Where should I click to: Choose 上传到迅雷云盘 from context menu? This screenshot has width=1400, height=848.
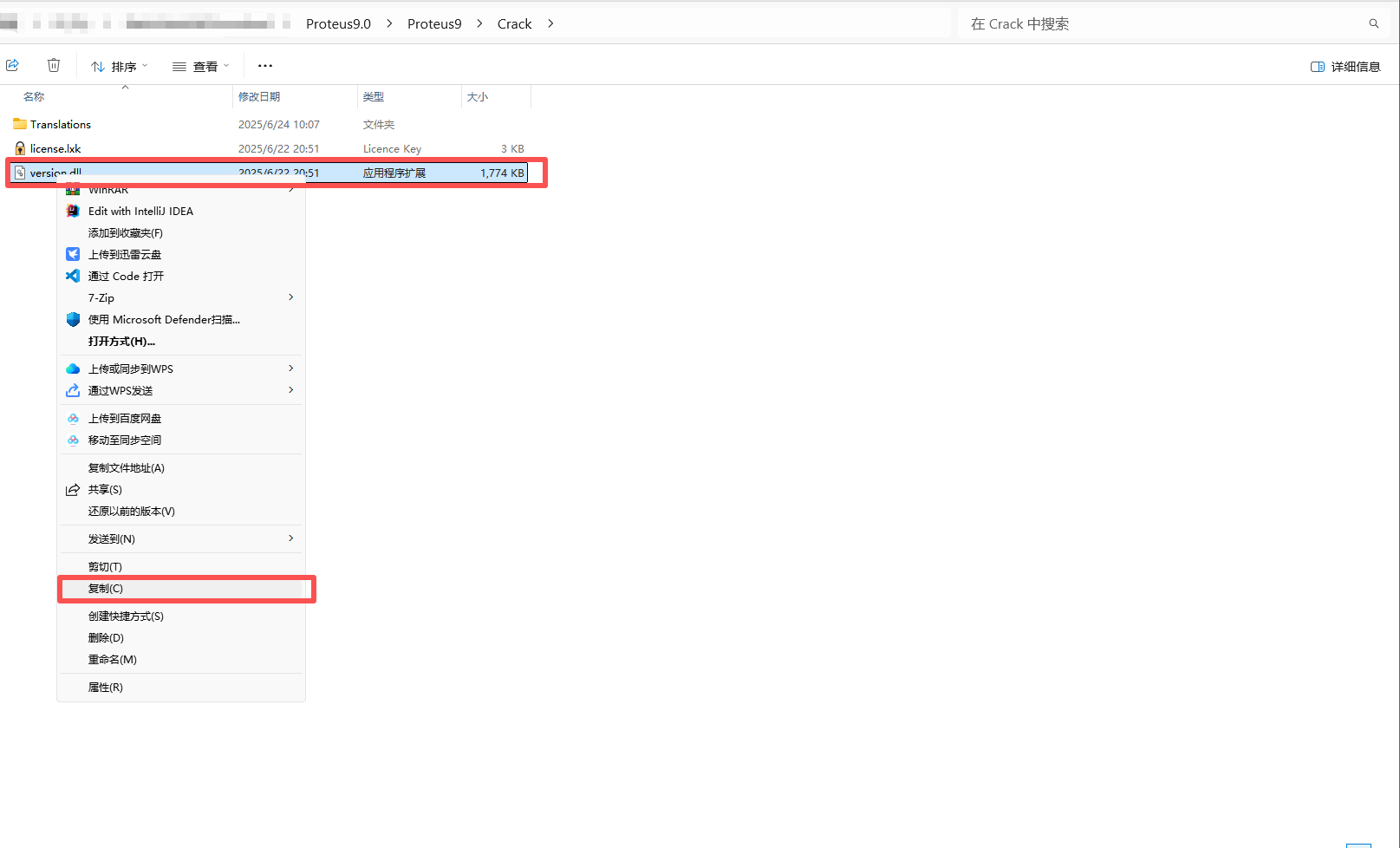(x=181, y=254)
